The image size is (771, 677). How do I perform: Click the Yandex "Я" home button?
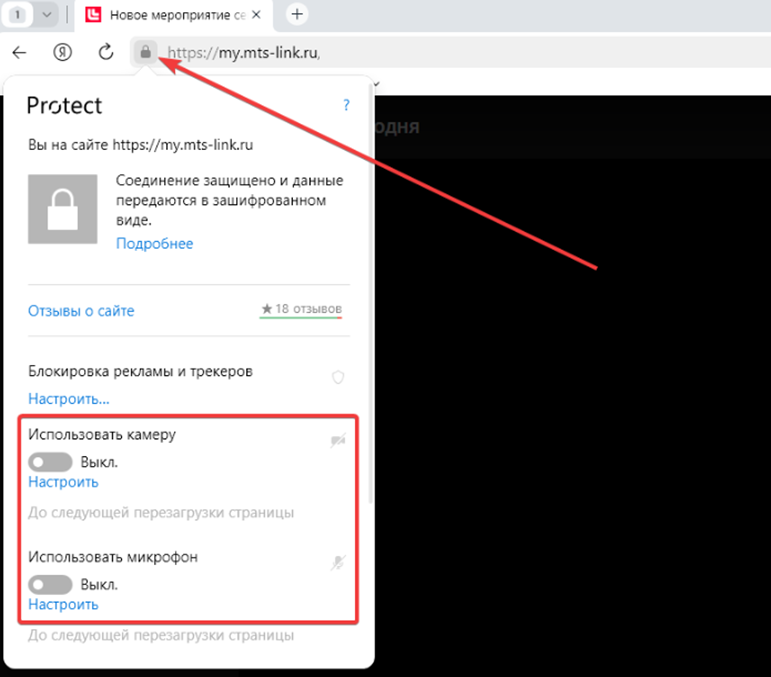[x=62, y=52]
